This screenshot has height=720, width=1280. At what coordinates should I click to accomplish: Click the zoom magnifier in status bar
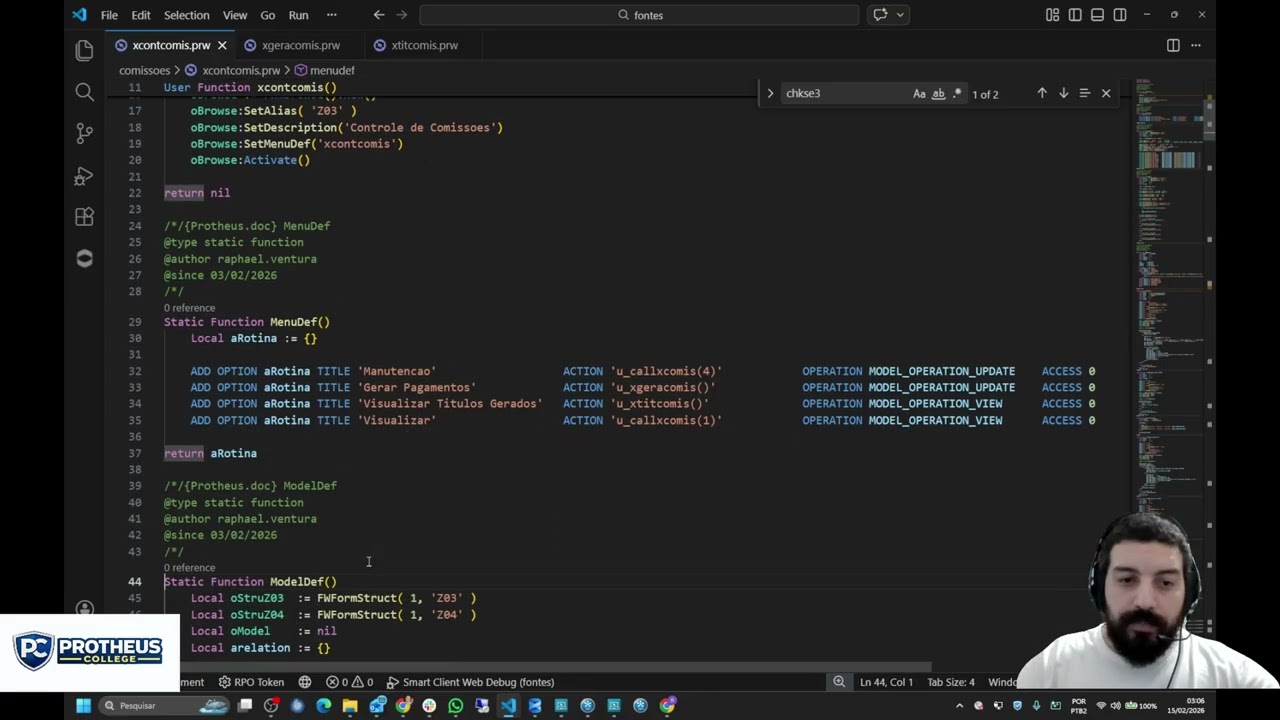839,682
